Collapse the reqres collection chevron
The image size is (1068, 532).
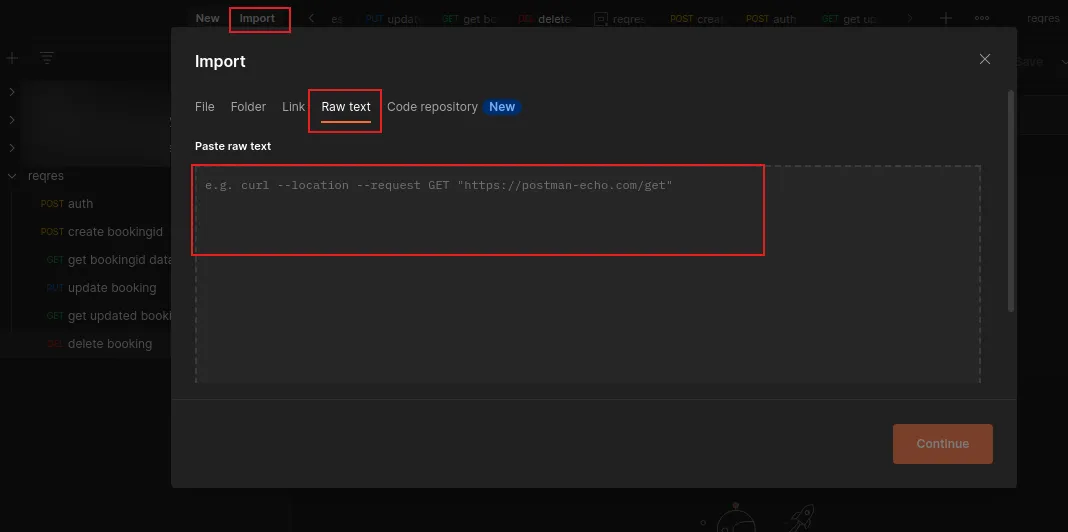(12, 176)
